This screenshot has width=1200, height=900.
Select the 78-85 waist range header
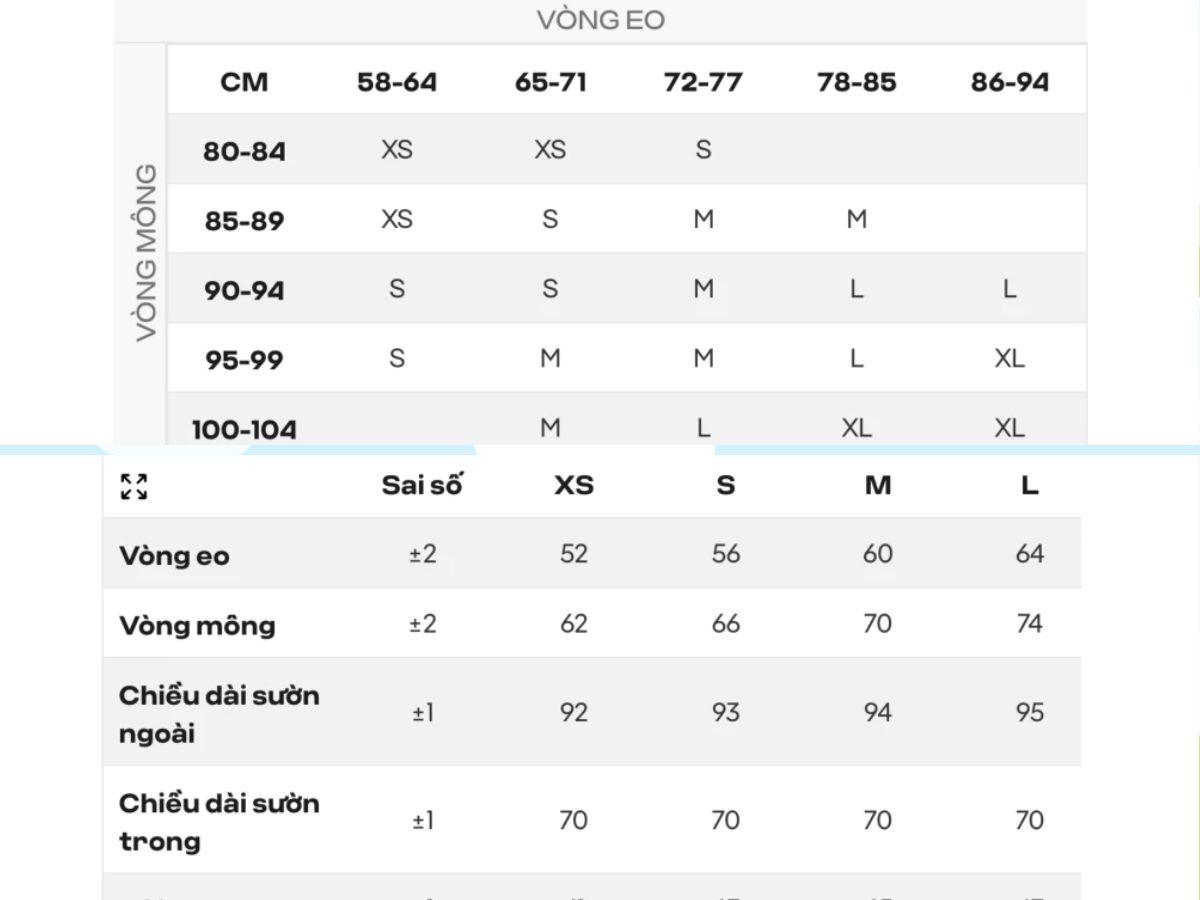pos(856,82)
